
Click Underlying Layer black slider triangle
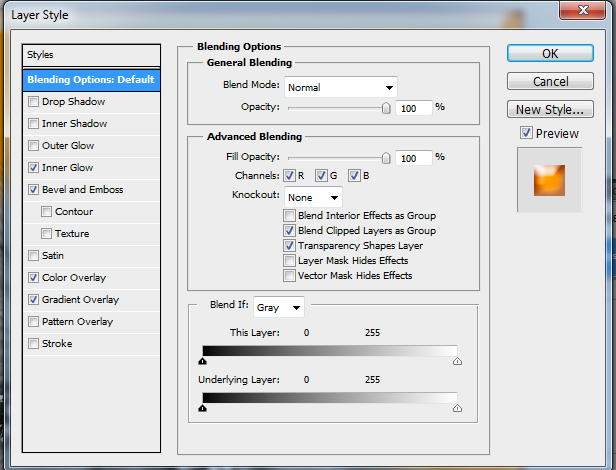(x=203, y=407)
